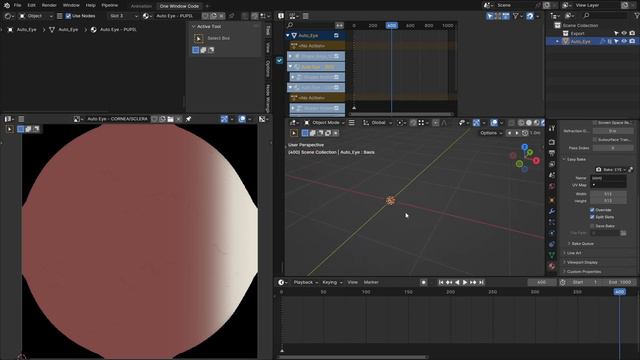Open the Options sidebar tab in node editor

coord(268,68)
